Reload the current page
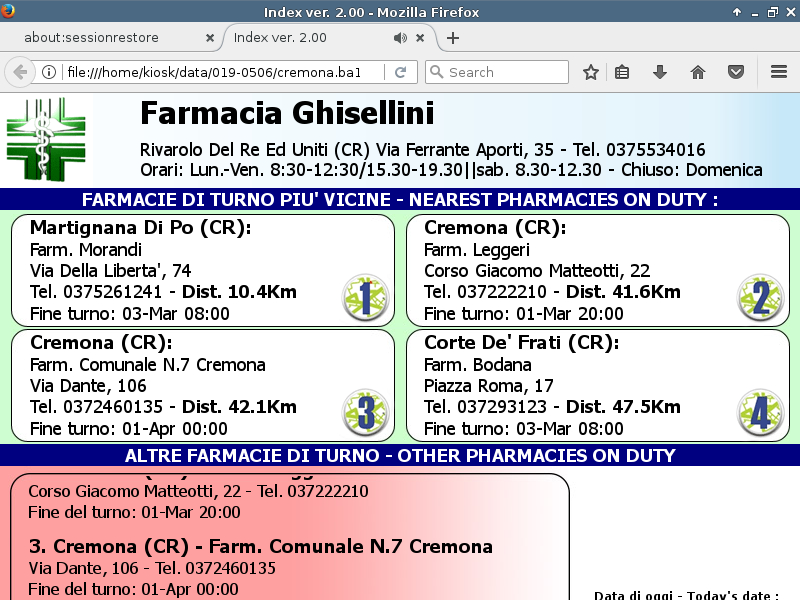The height and width of the screenshot is (600, 800). 400,72
